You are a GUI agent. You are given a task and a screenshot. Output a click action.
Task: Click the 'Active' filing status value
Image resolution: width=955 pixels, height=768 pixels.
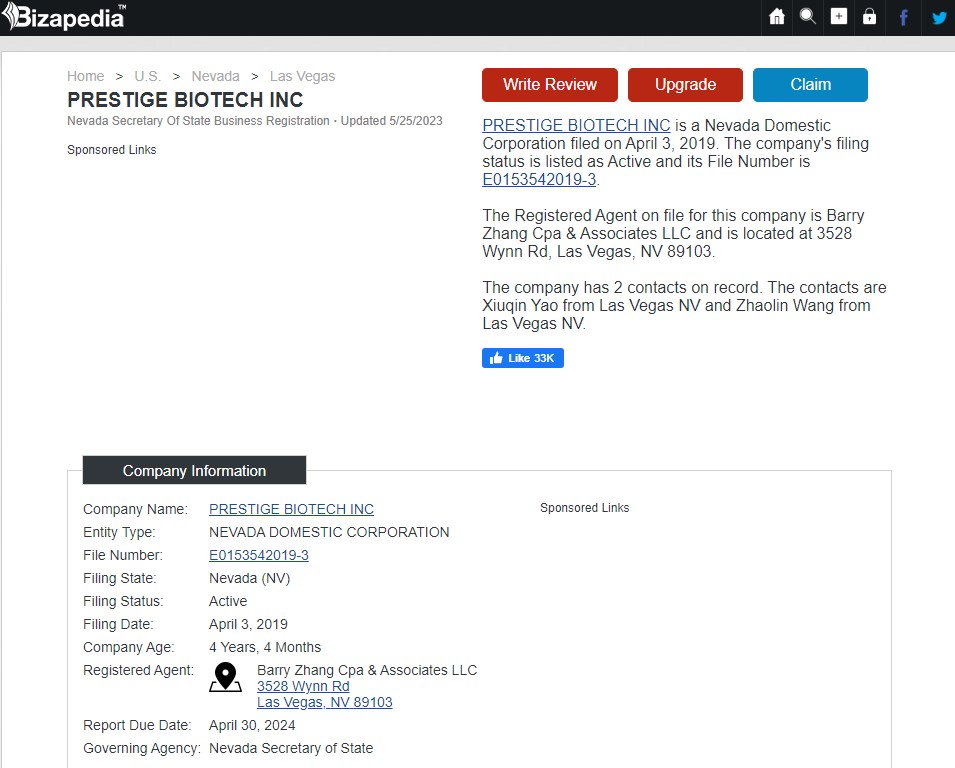228,601
